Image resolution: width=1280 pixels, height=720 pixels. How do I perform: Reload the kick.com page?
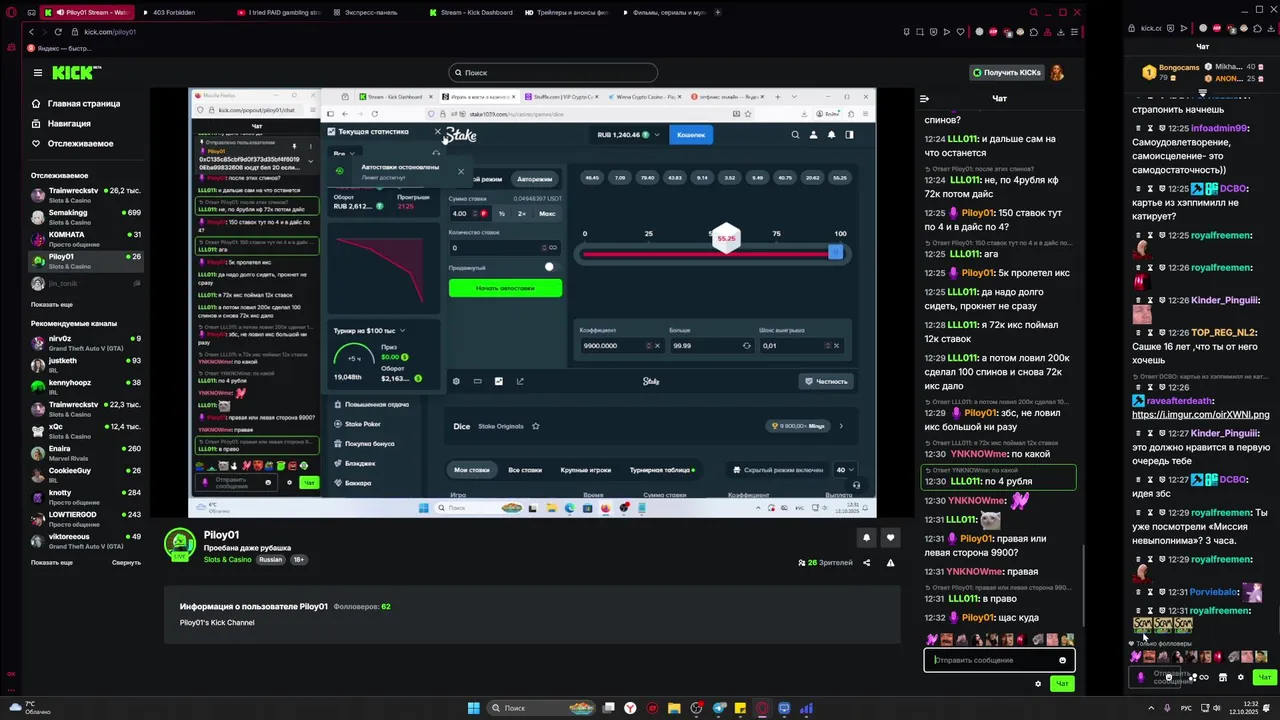[x=57, y=32]
